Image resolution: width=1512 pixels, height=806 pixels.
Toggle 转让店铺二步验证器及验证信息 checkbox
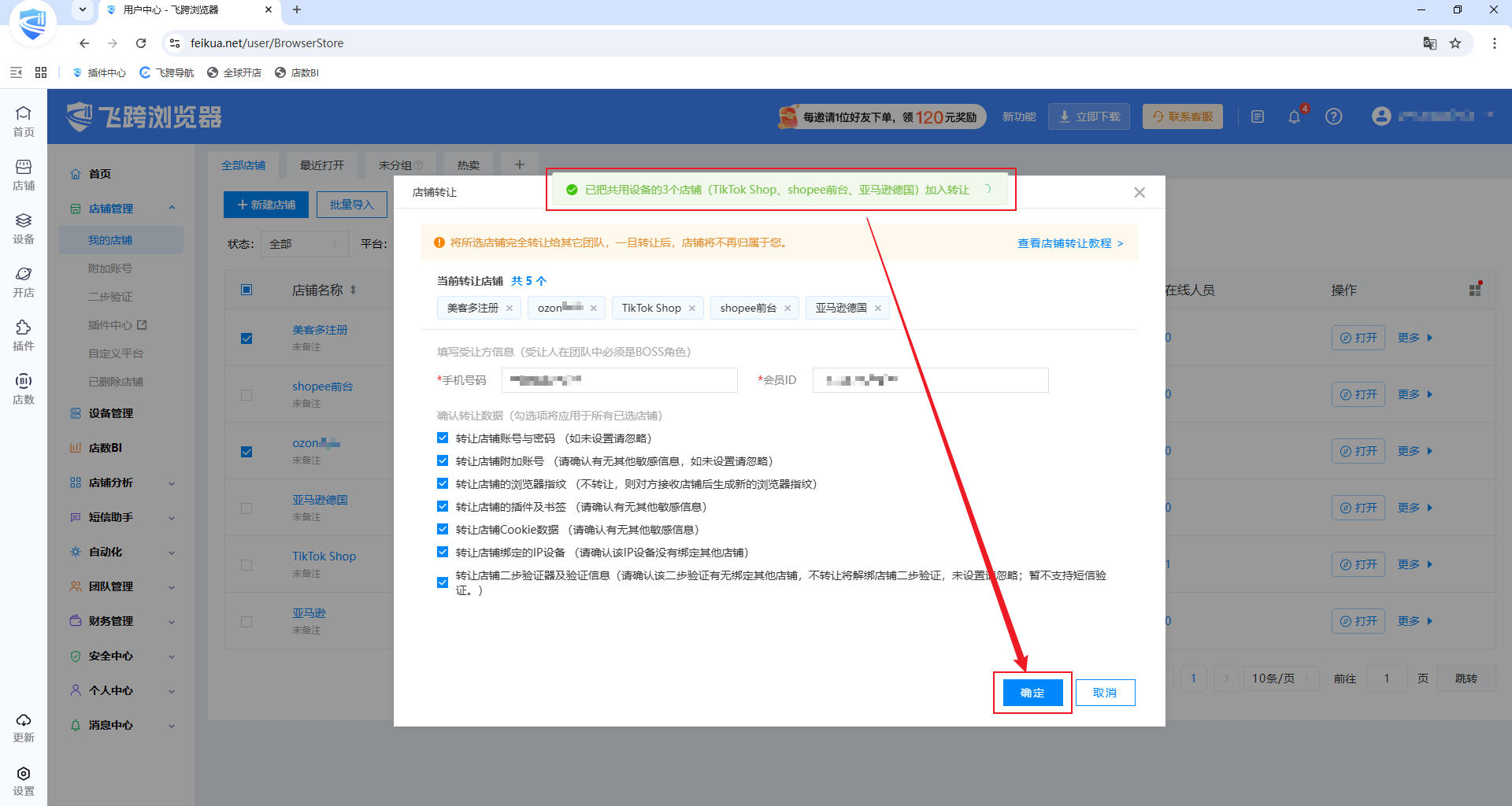pos(443,582)
